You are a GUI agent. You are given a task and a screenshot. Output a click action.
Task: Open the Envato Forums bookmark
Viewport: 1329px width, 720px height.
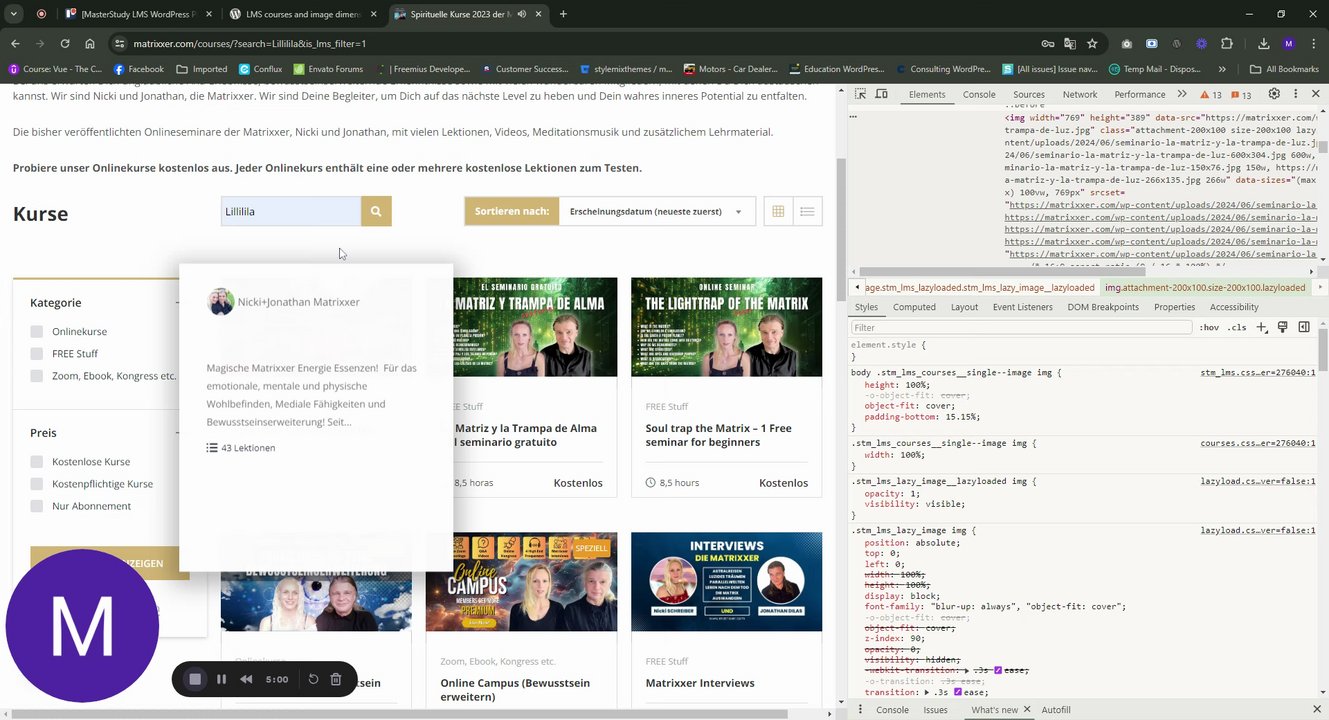pos(327,69)
